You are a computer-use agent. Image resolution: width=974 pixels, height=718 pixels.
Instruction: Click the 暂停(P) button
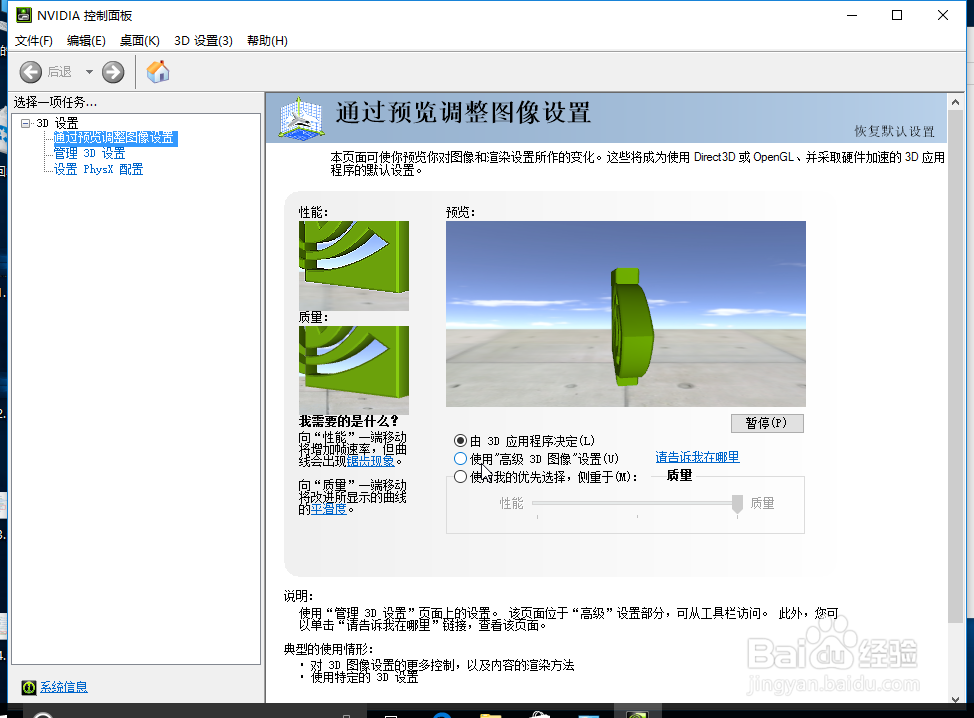click(x=767, y=423)
